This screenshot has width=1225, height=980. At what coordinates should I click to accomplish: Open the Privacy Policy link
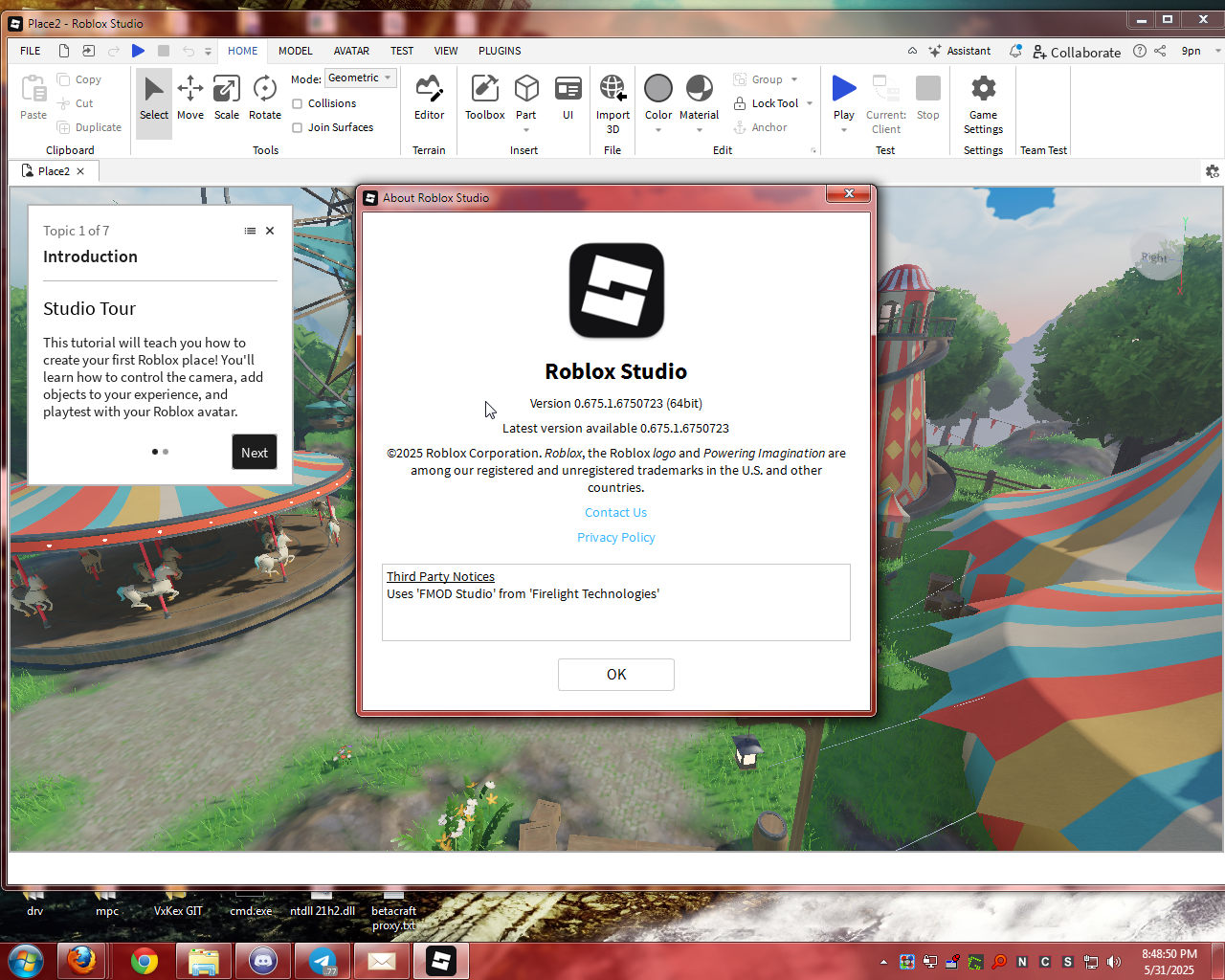tap(616, 538)
